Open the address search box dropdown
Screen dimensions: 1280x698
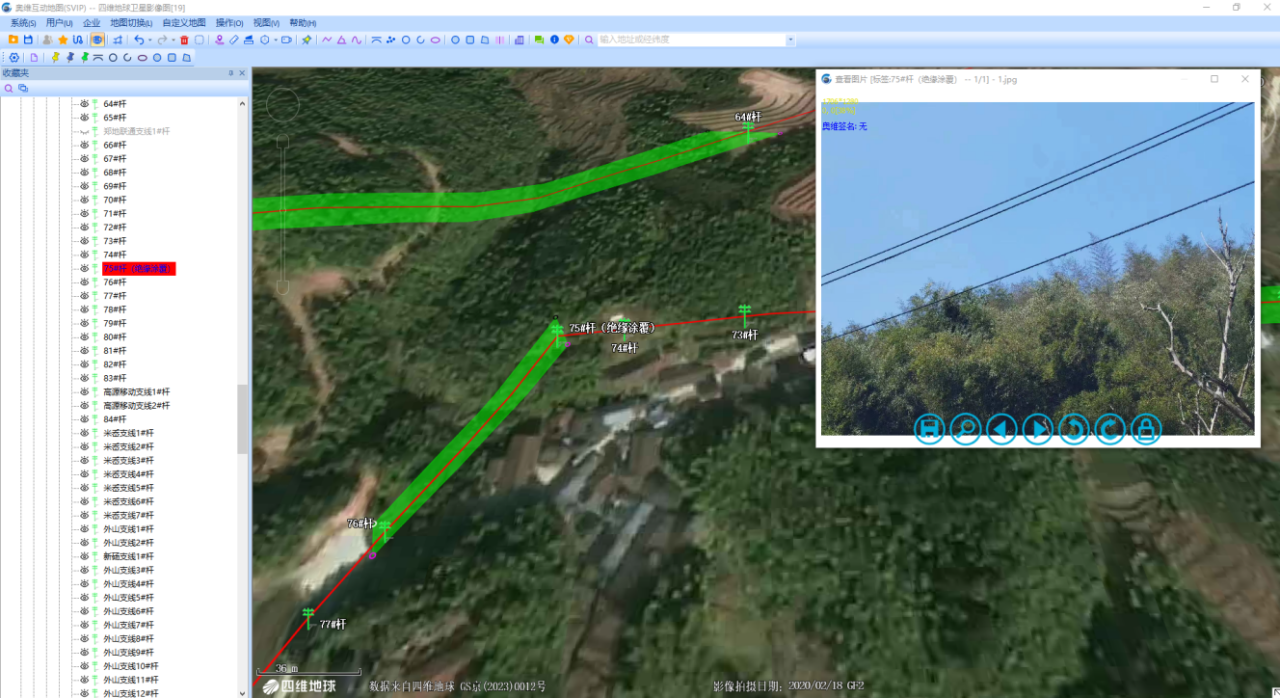(x=790, y=40)
